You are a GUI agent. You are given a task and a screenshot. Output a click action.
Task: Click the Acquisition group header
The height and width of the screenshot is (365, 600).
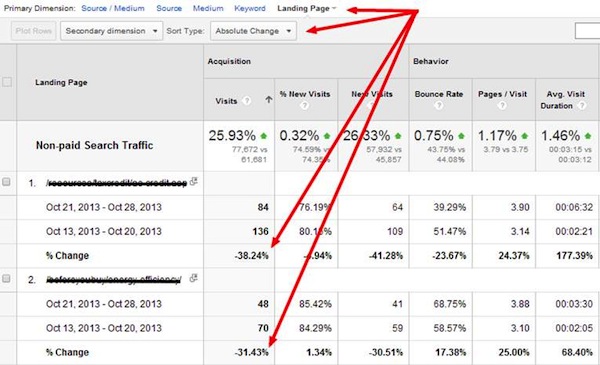click(x=229, y=61)
